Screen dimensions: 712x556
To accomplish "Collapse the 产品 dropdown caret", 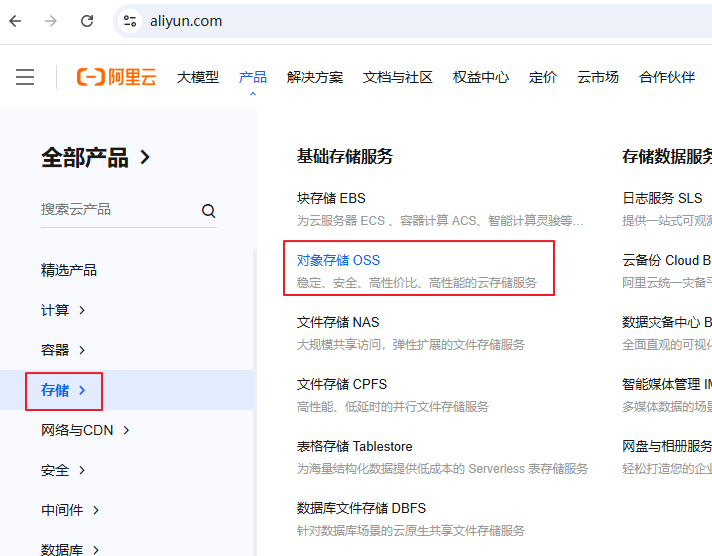I will 253,94.
